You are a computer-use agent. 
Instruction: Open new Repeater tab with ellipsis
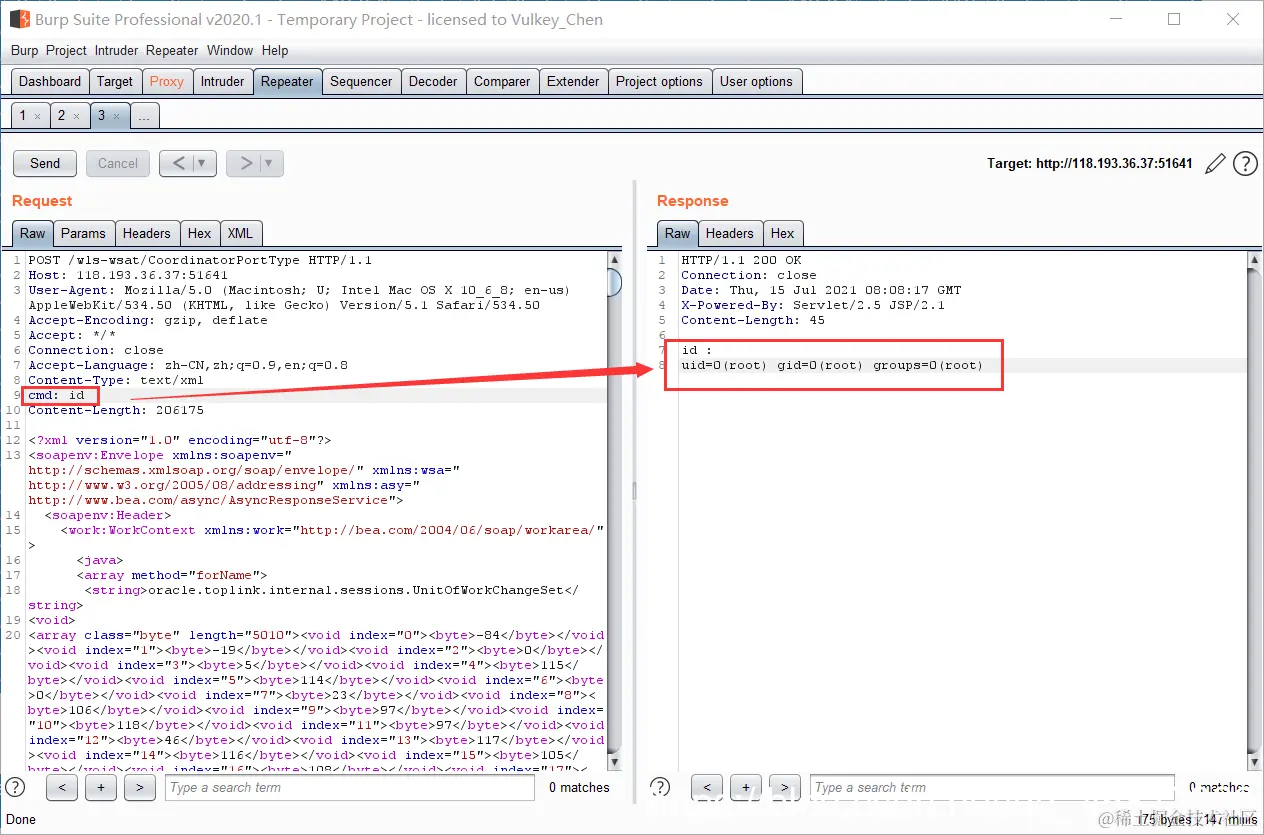point(144,116)
